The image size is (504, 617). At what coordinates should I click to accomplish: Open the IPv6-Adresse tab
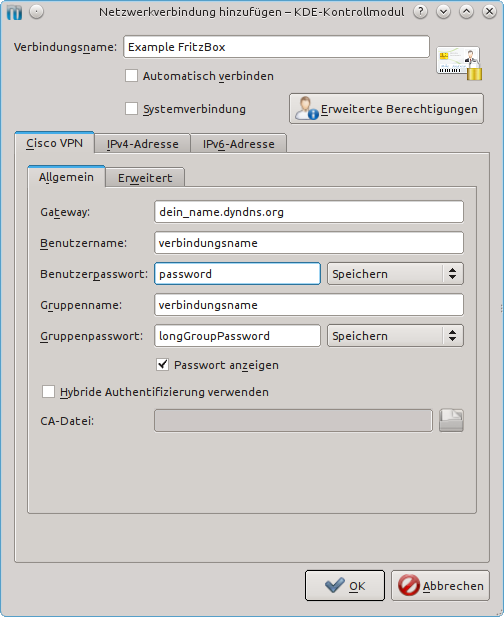click(x=238, y=144)
